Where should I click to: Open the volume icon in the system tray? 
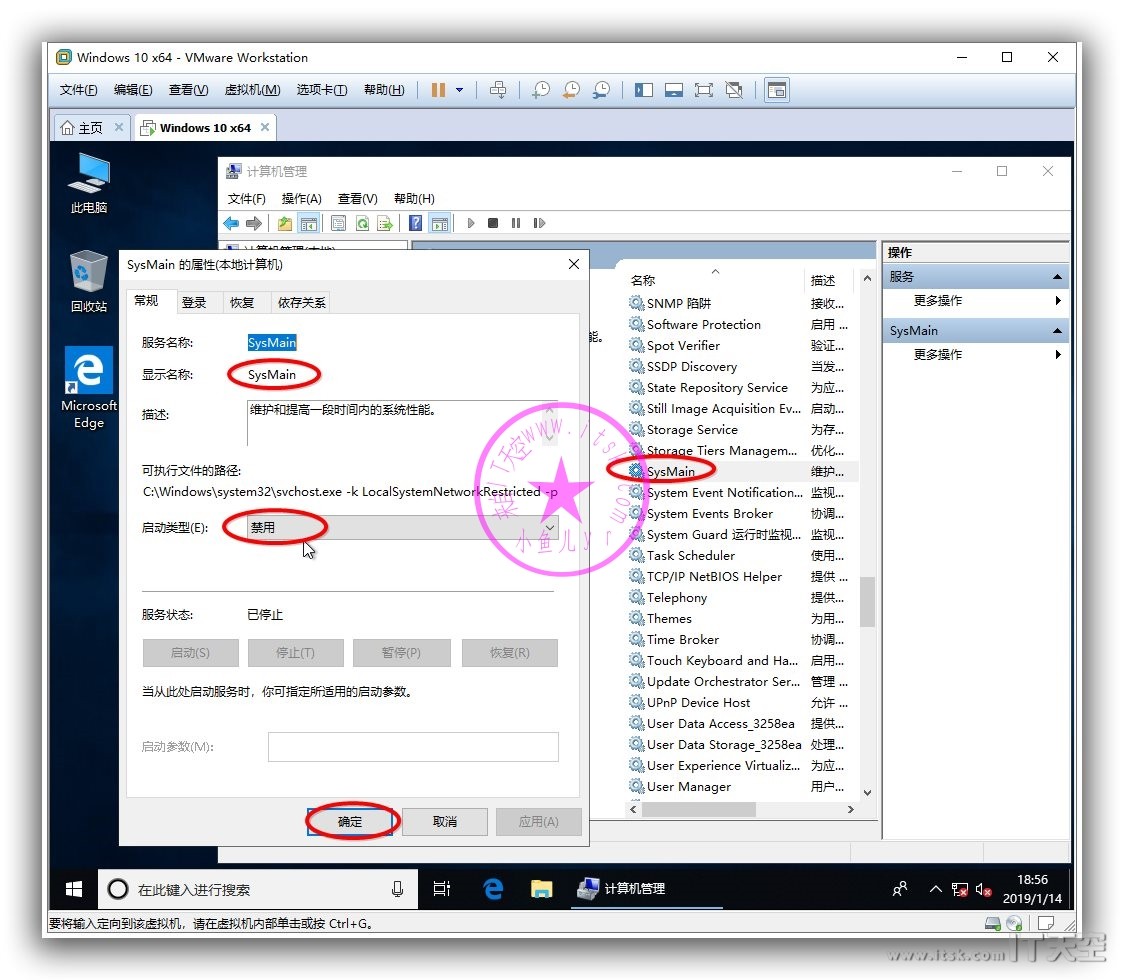pos(983,890)
